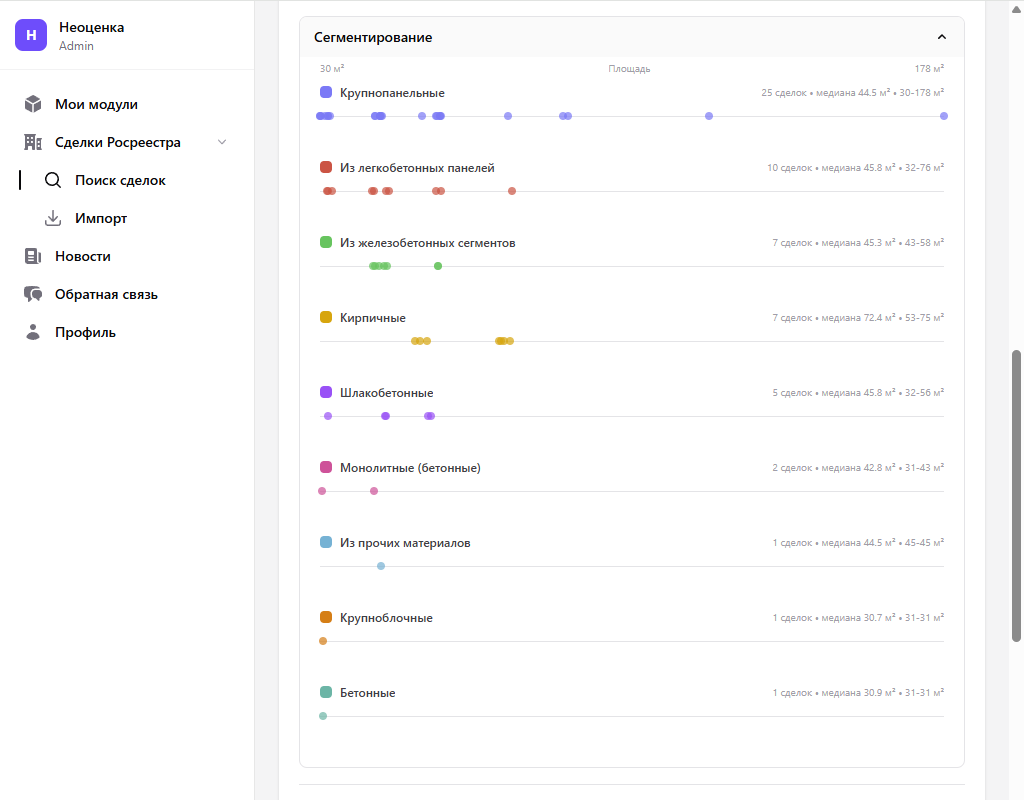
Task: Click the rightmost Из железобетонных сегментов green dot
Action: point(438,266)
